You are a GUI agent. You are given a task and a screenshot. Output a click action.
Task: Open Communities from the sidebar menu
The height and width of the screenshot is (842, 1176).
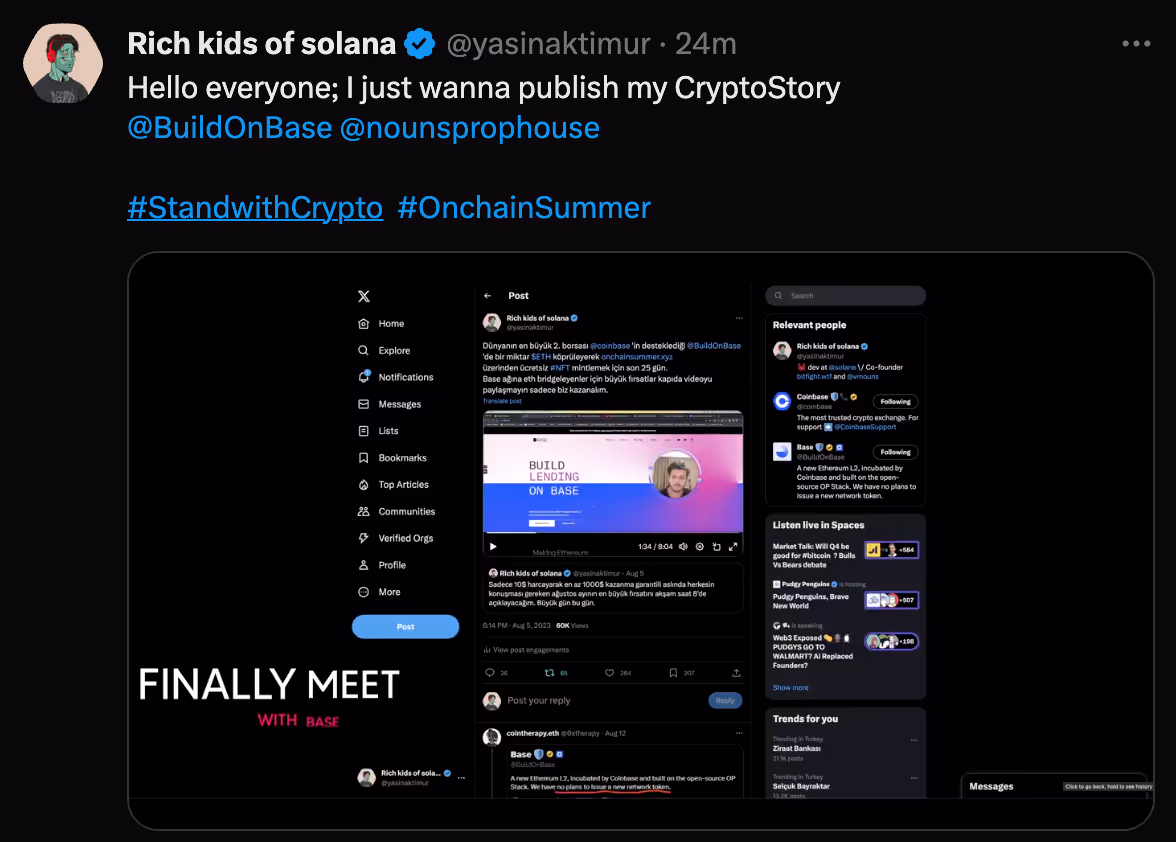[x=406, y=512]
